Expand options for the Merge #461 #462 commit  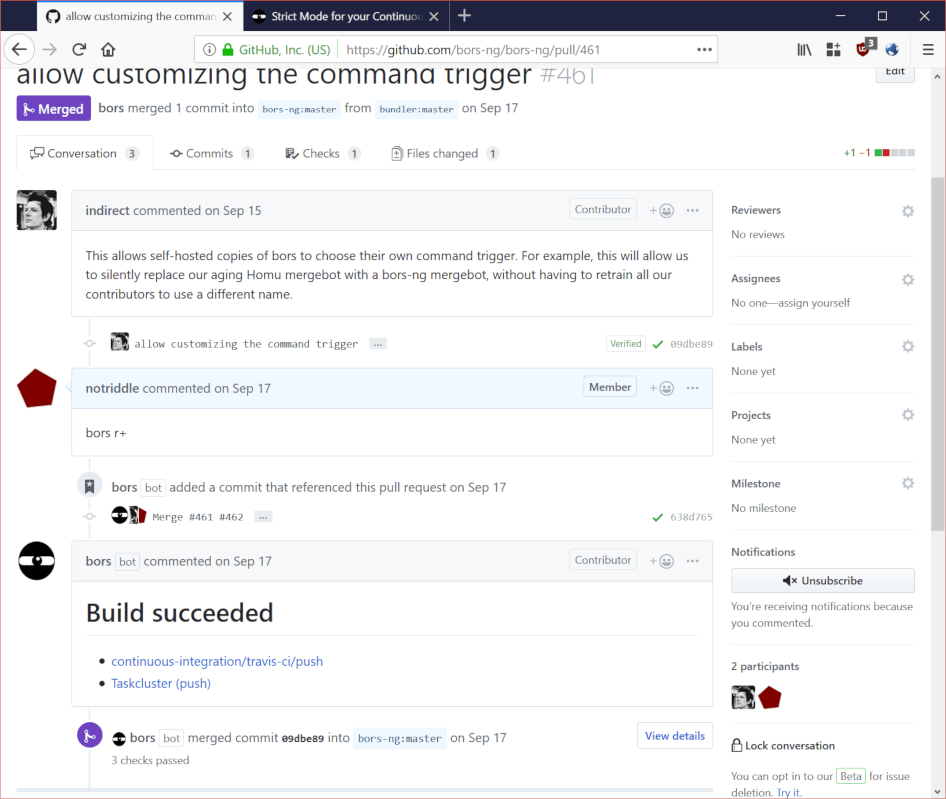261,516
